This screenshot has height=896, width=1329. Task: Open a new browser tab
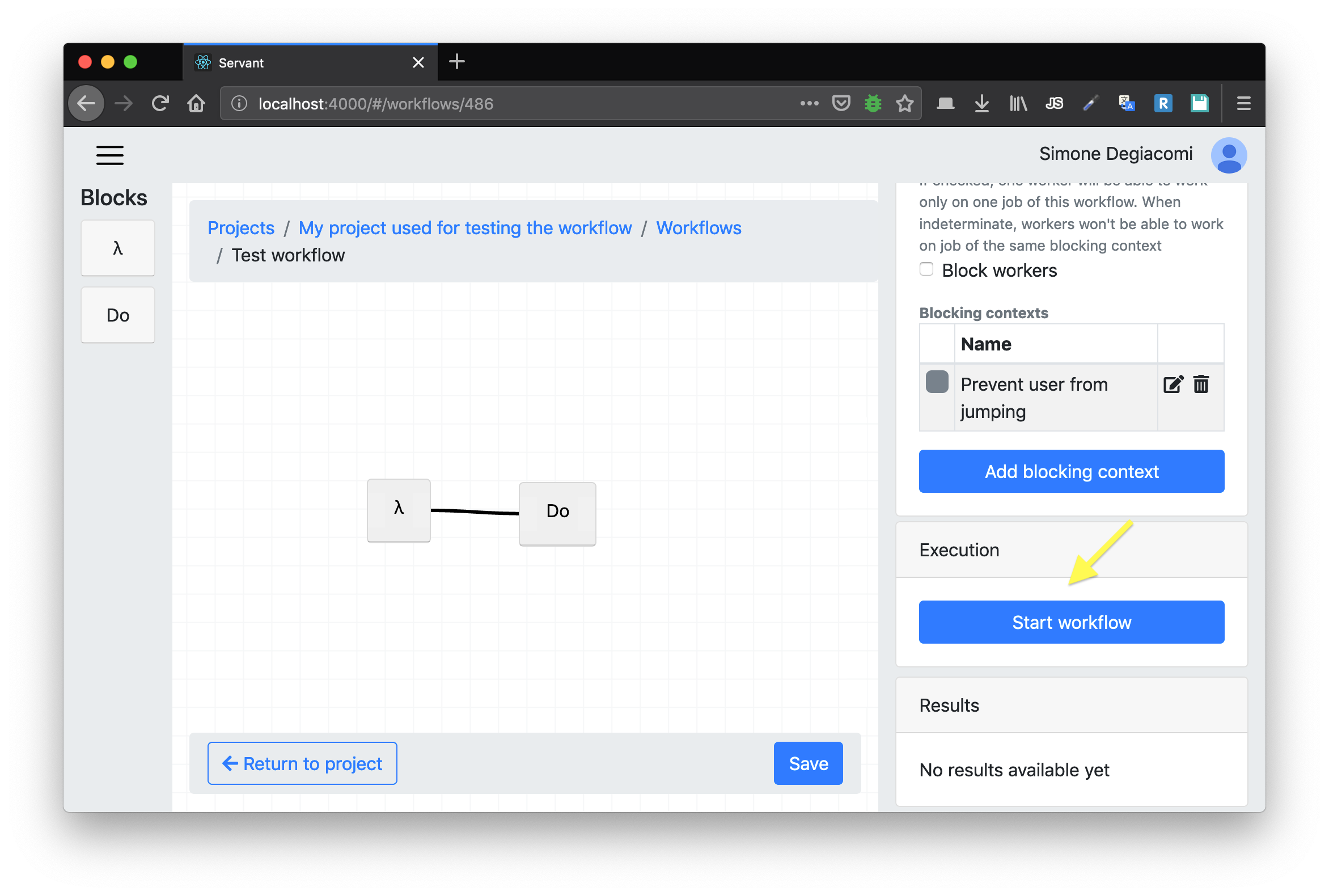456,62
